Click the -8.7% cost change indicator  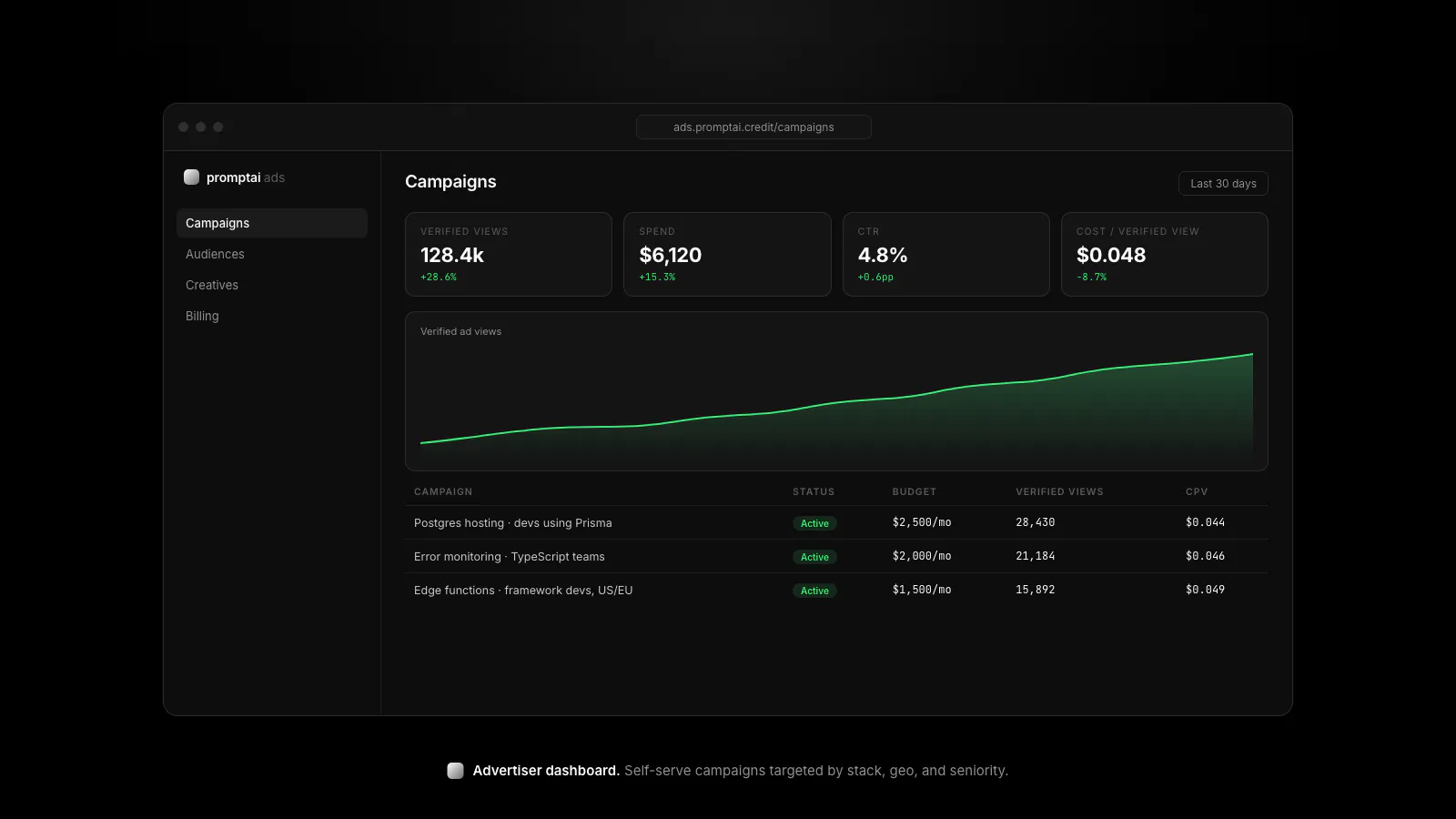click(x=1092, y=277)
